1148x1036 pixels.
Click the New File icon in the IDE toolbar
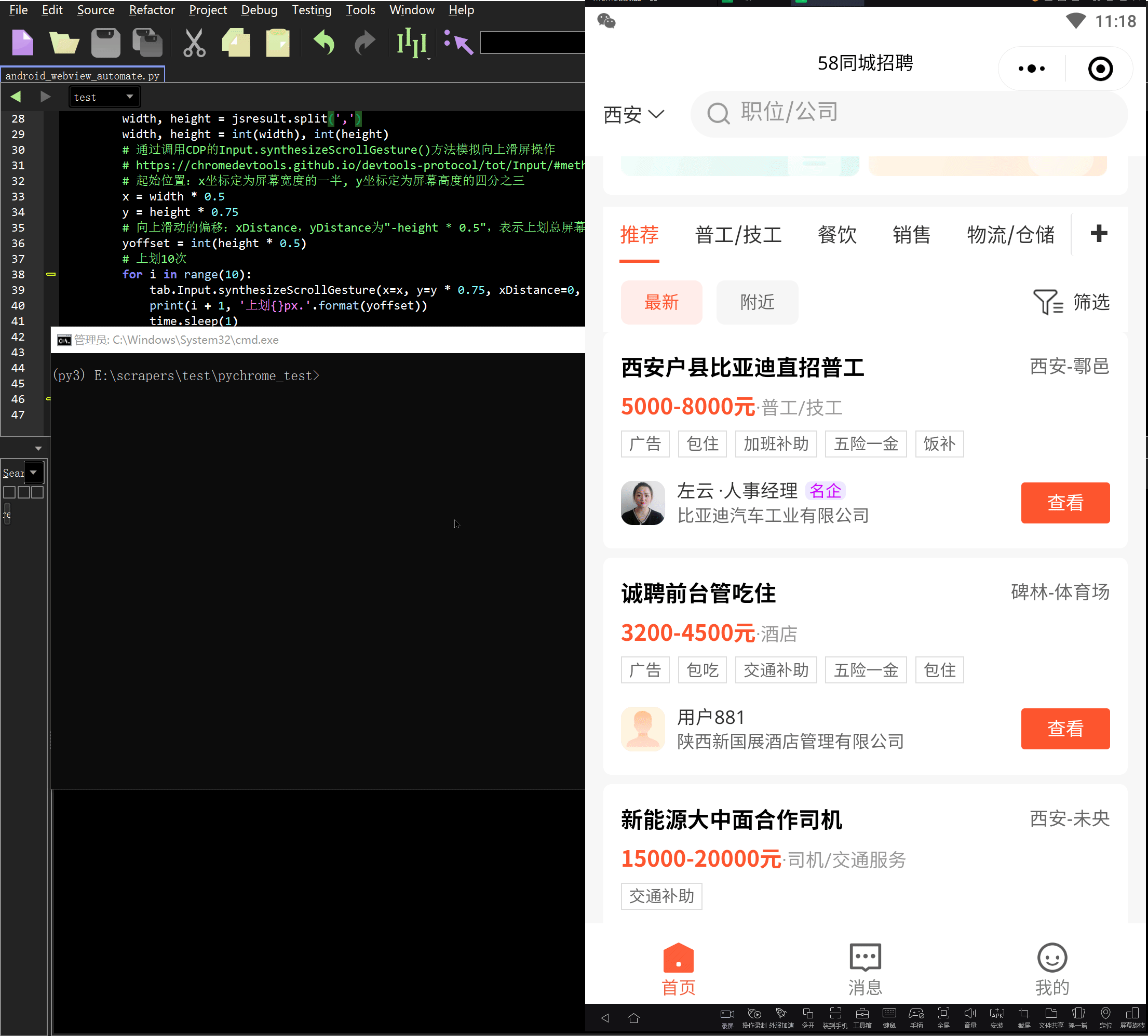point(23,43)
